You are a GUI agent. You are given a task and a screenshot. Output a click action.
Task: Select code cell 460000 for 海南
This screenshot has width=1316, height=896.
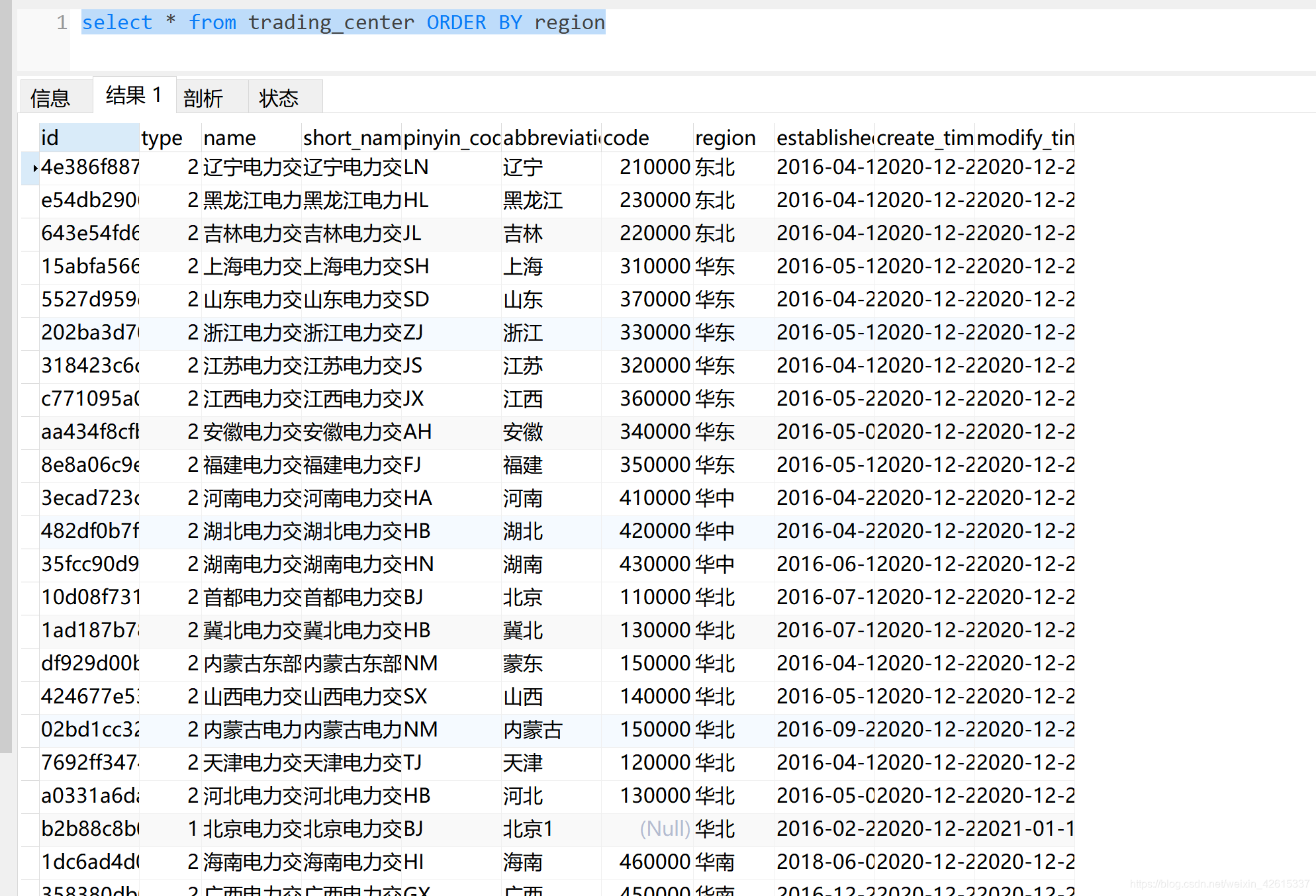[655, 862]
